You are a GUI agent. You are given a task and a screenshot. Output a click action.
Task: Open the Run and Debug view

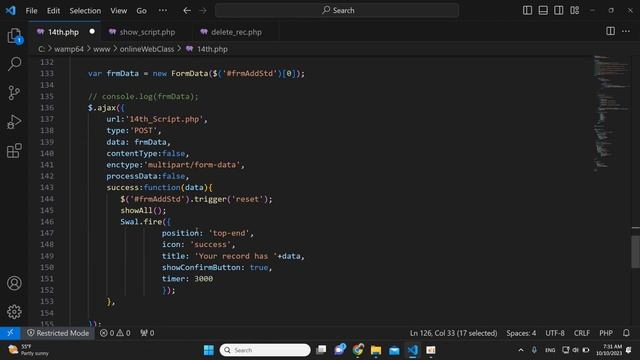point(14,122)
